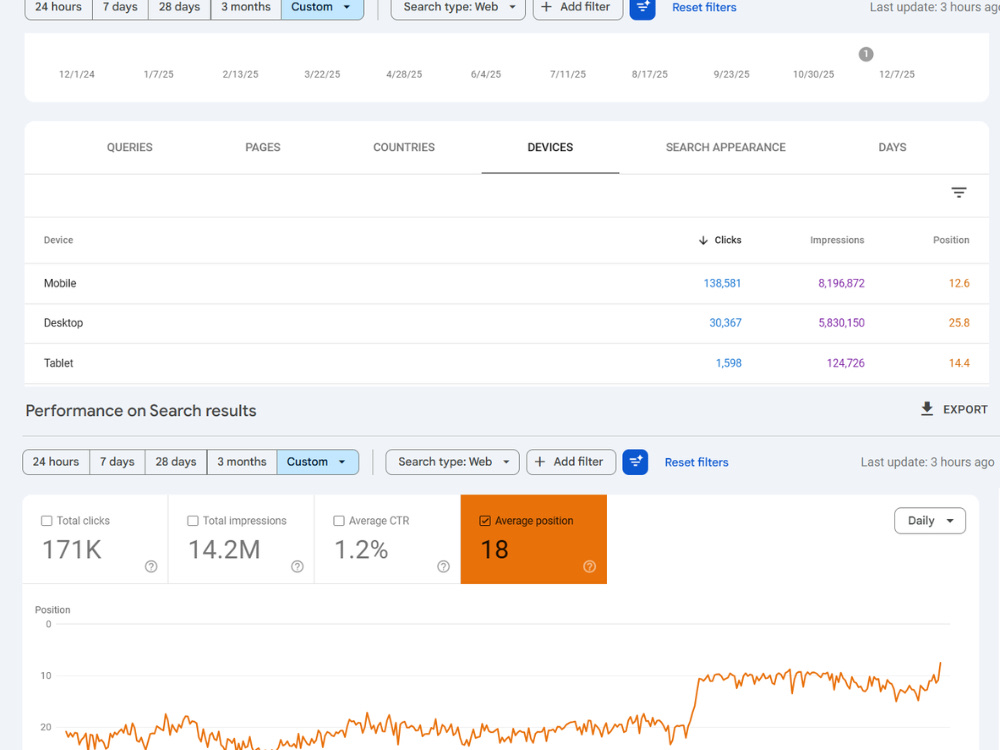Click the Mobile device row
1000x750 pixels.
(506, 283)
